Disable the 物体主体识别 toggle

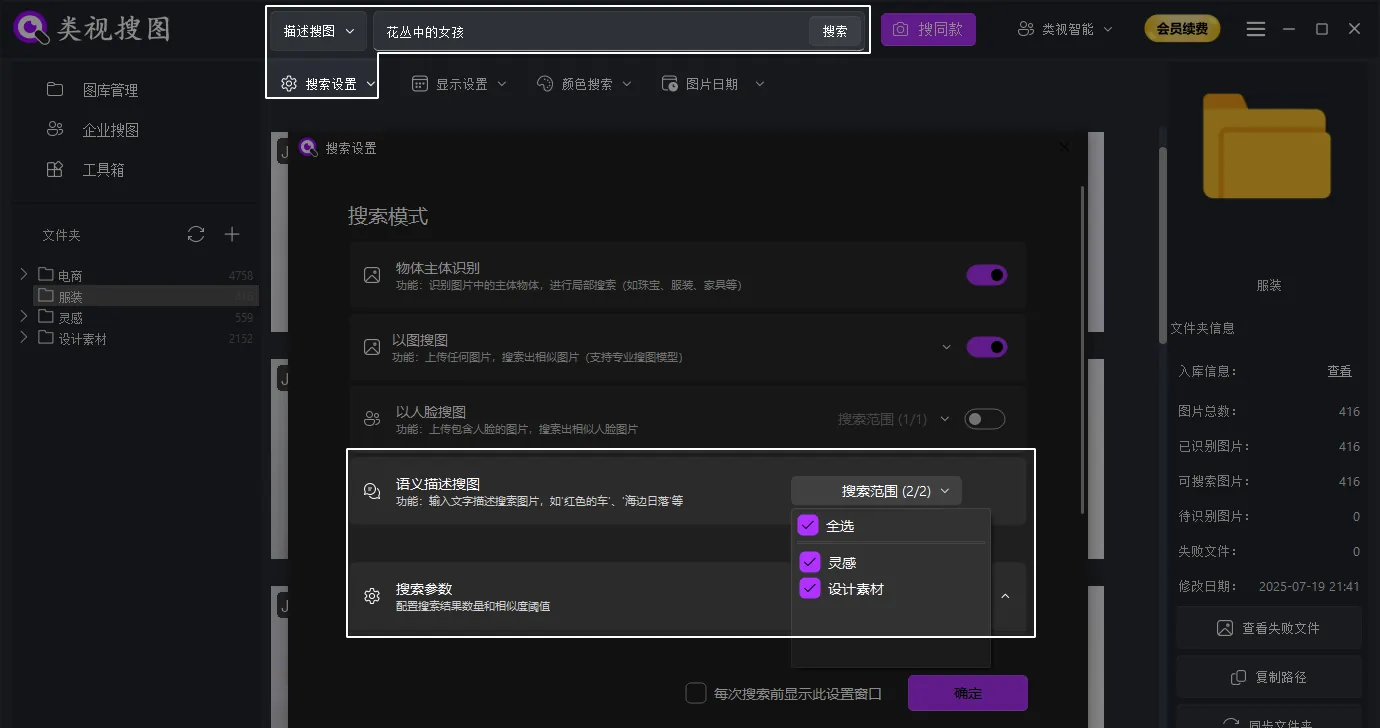click(x=987, y=274)
